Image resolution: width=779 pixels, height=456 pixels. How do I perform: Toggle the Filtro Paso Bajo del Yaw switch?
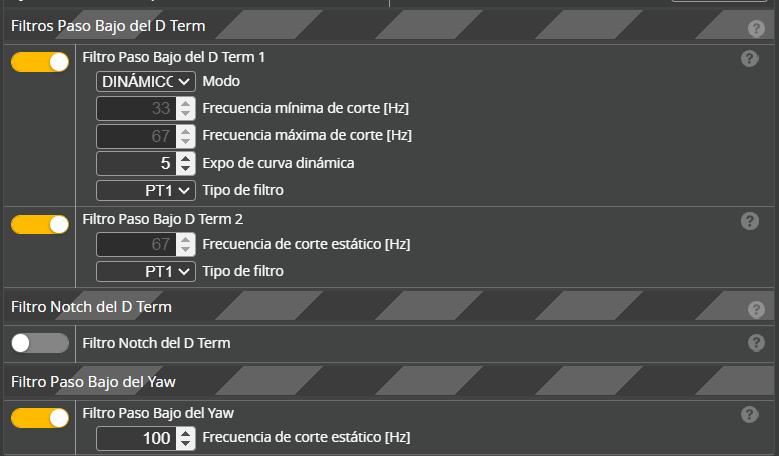pyautogui.click(x=40, y=417)
